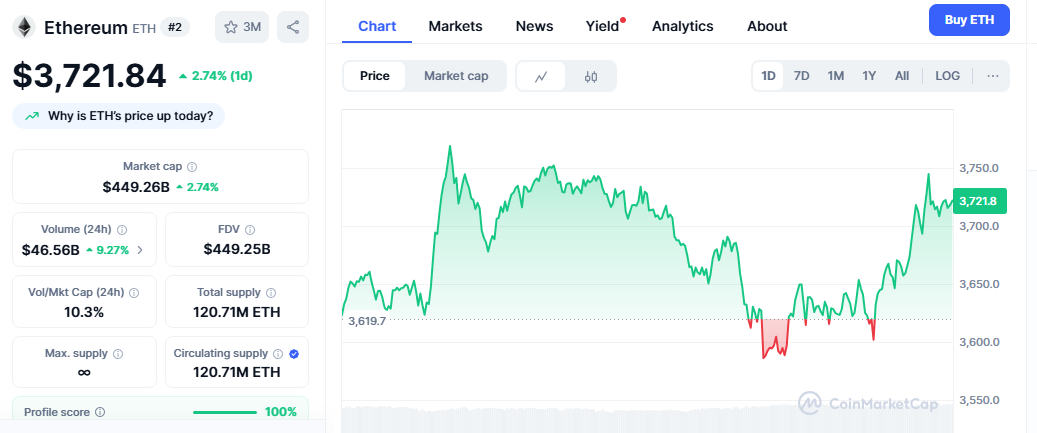The width and height of the screenshot is (1037, 433).
Task: Toggle LOG scale on chart
Action: tap(947, 76)
